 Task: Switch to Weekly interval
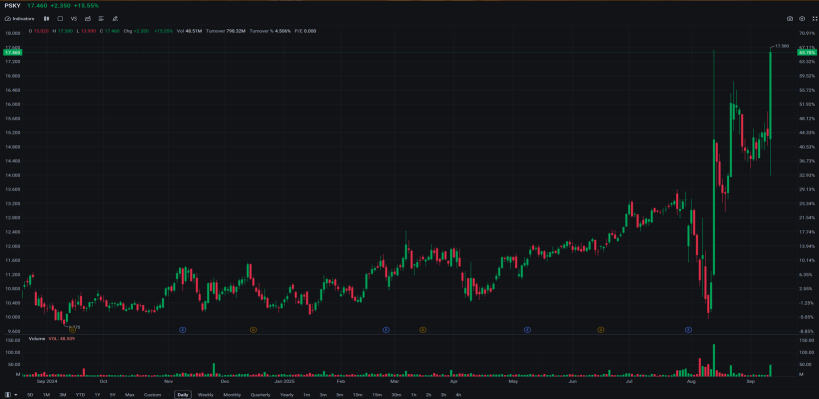(205, 395)
